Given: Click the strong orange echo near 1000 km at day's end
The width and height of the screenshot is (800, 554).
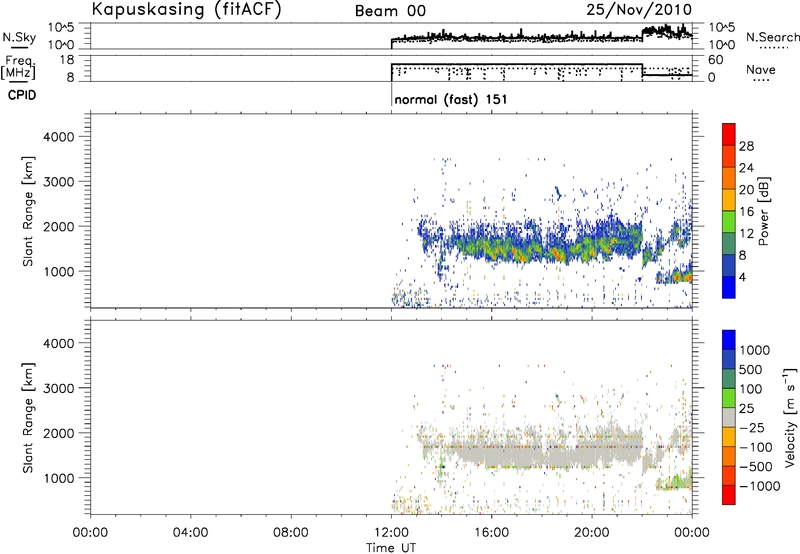Looking at the screenshot, I should point(681,277).
